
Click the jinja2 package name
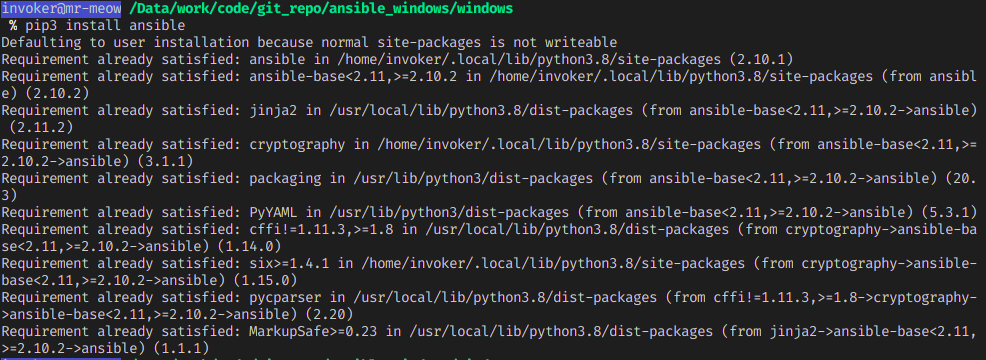(274, 110)
